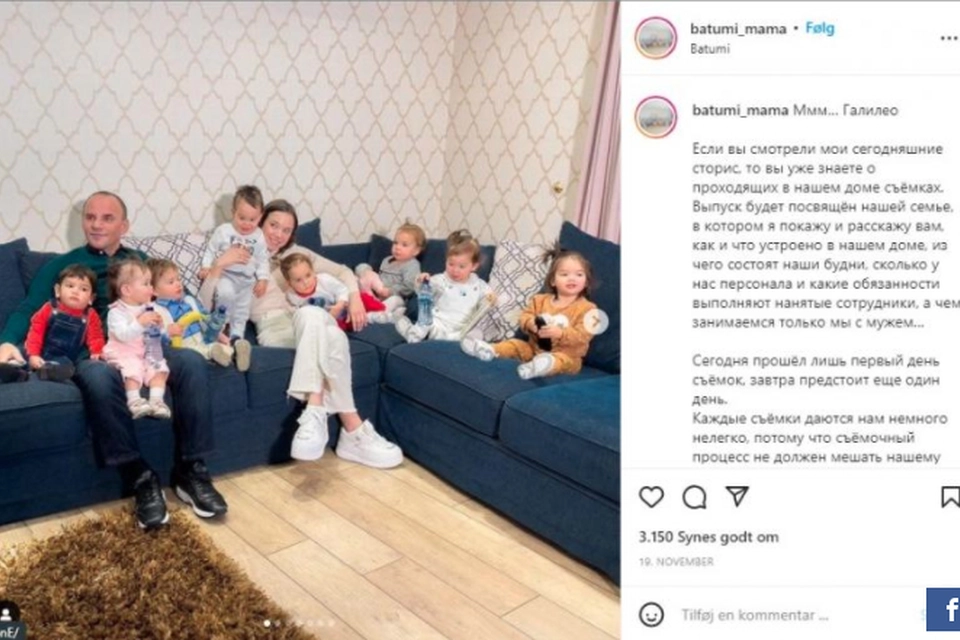View 3.150 Synes godt om likes
The image size is (960, 640).
[708, 537]
